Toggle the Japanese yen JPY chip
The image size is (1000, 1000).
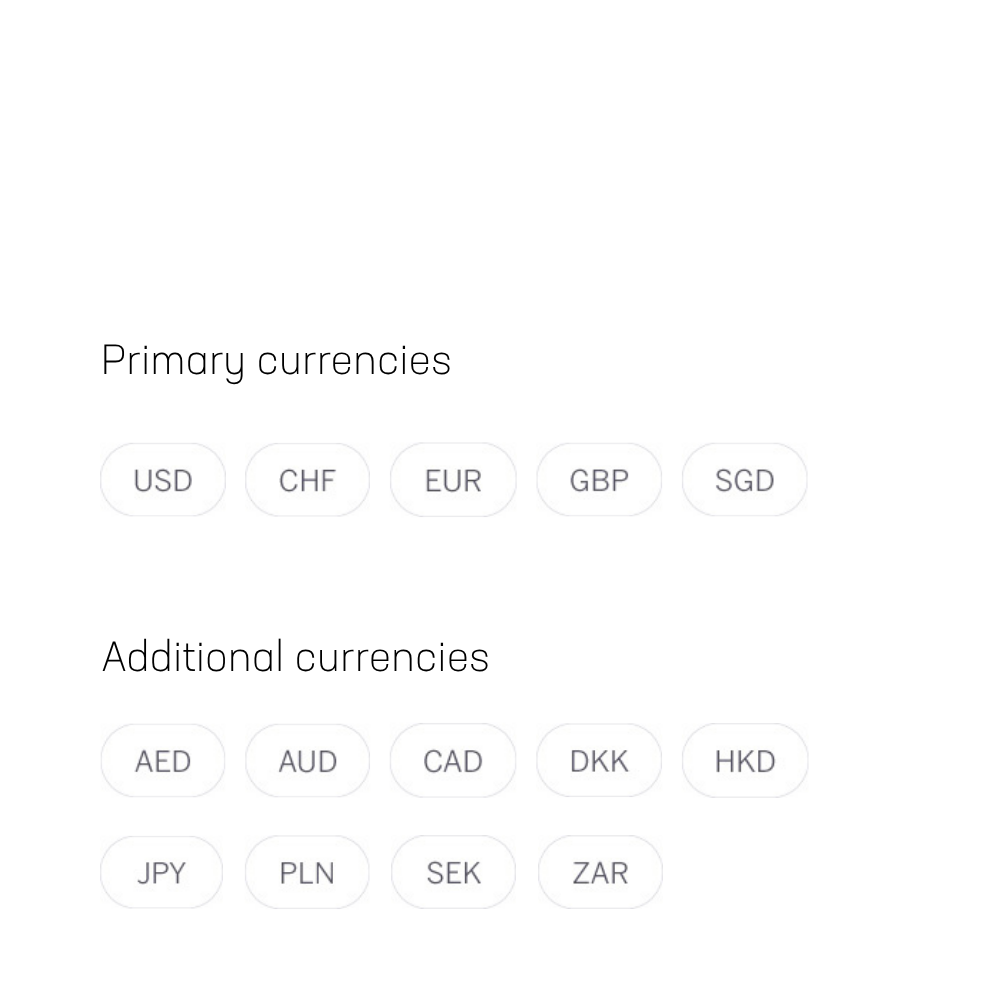(161, 872)
